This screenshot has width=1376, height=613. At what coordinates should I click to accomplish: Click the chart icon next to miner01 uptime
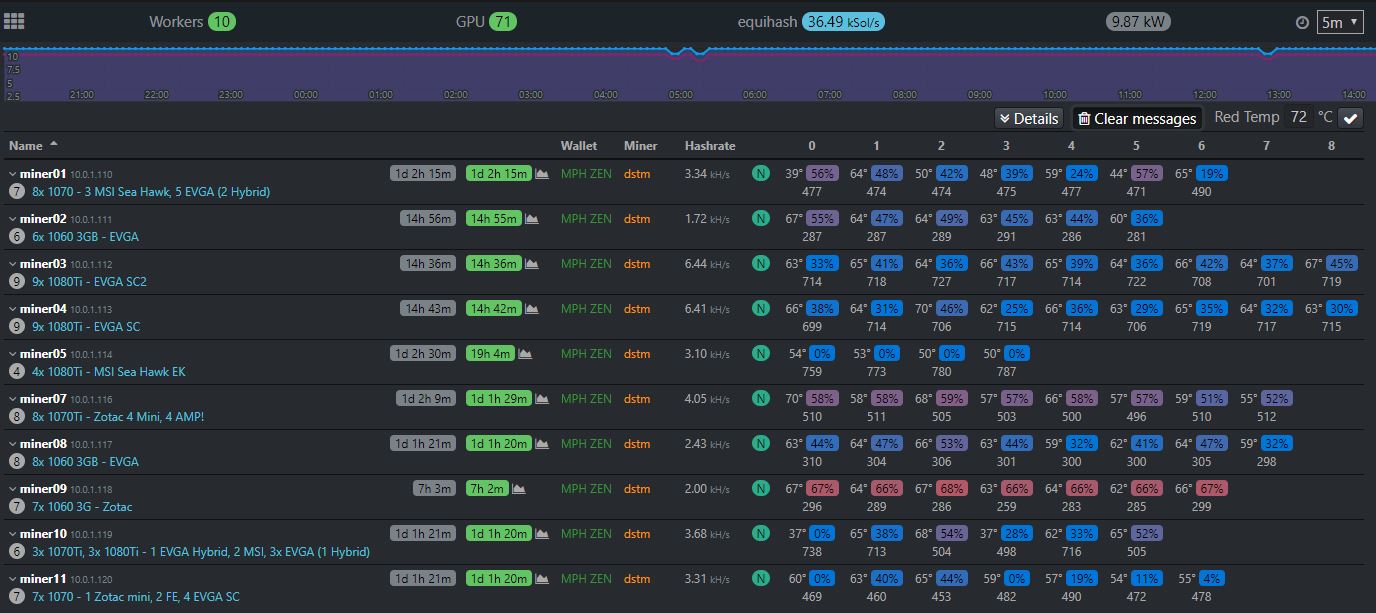click(542, 174)
